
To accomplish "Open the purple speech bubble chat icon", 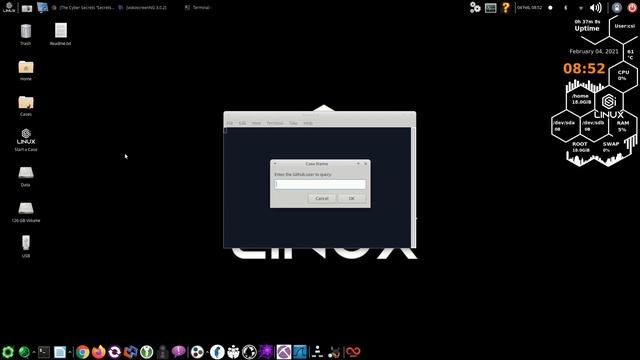I will [x=178, y=351].
